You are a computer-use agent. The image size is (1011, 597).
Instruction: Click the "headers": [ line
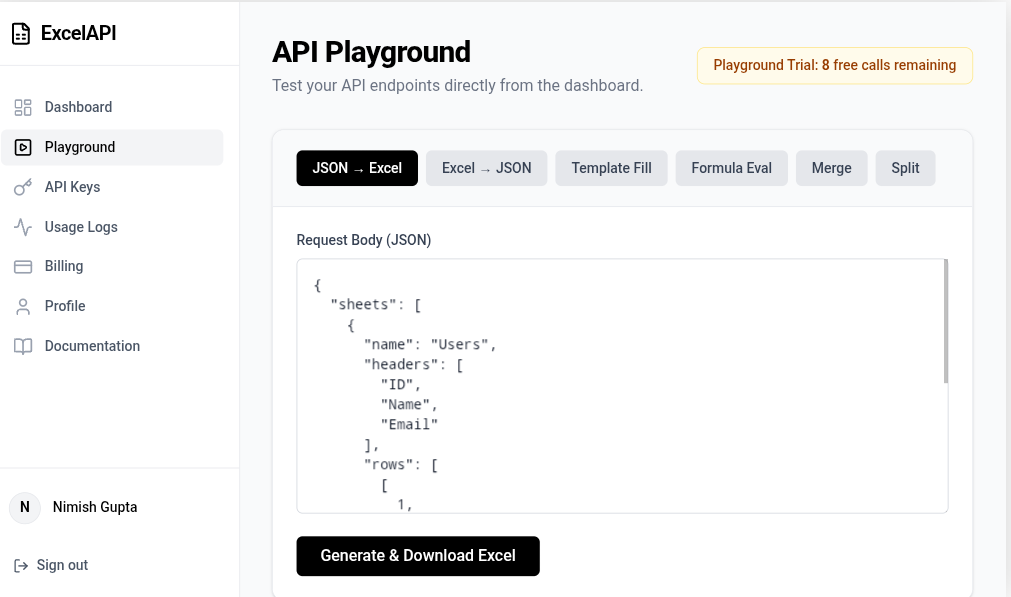(413, 365)
